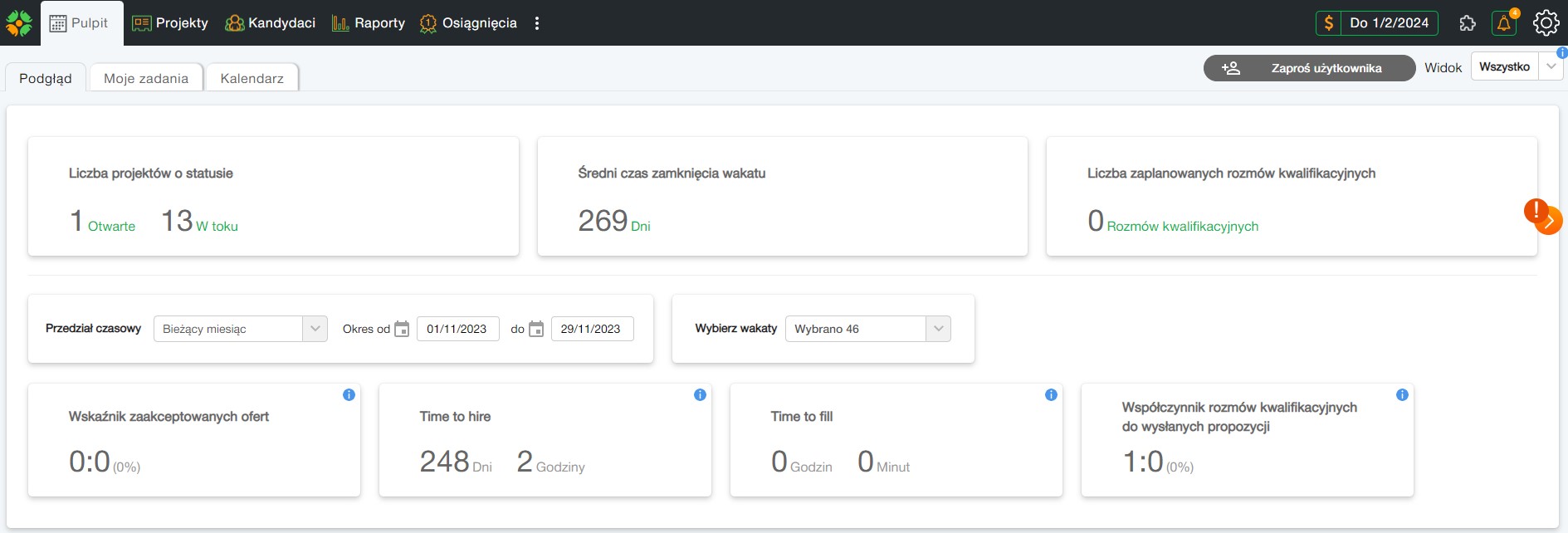Open the Kandydaci menu

271,23
